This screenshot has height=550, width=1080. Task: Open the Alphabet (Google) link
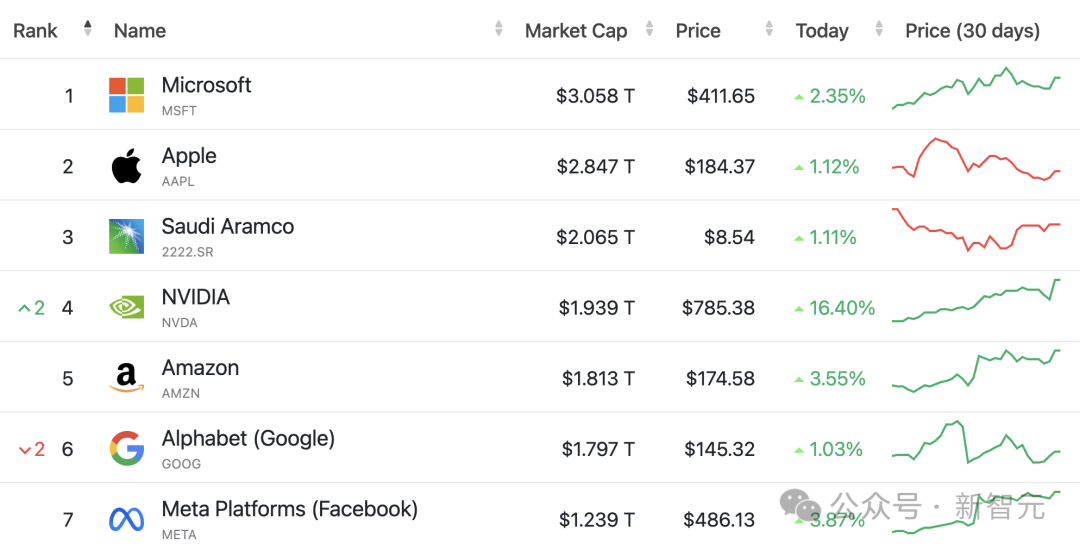coord(249,438)
